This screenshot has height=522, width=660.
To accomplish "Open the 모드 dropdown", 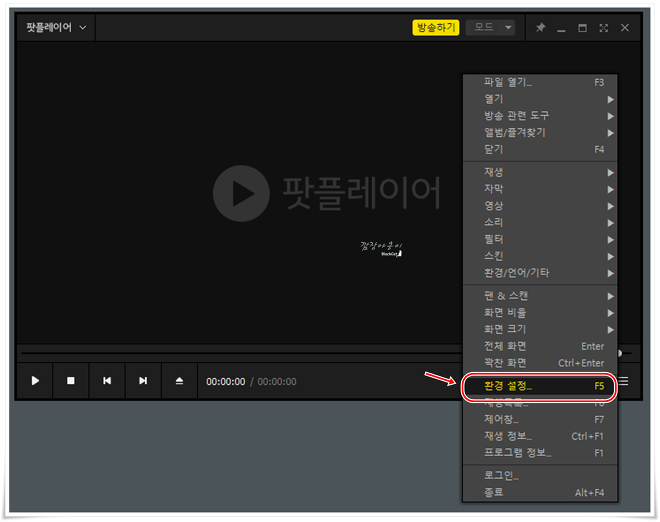I will coord(490,28).
